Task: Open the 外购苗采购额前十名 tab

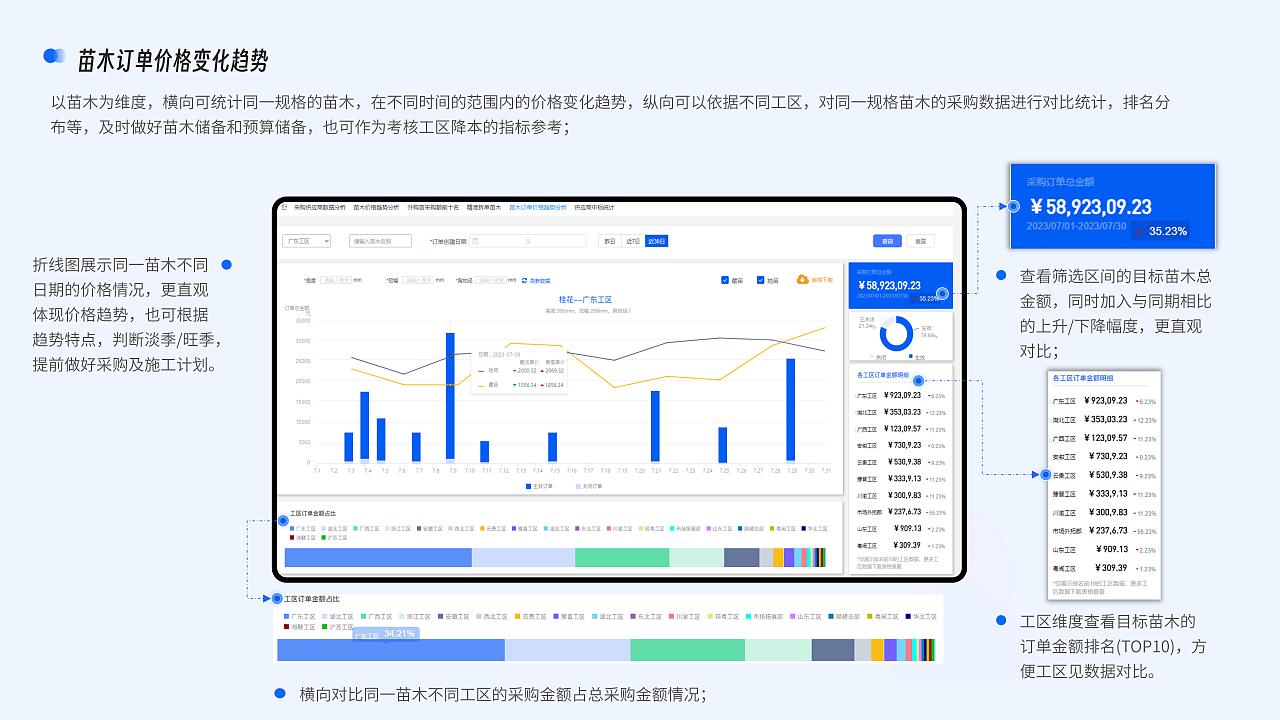Action: (432, 207)
